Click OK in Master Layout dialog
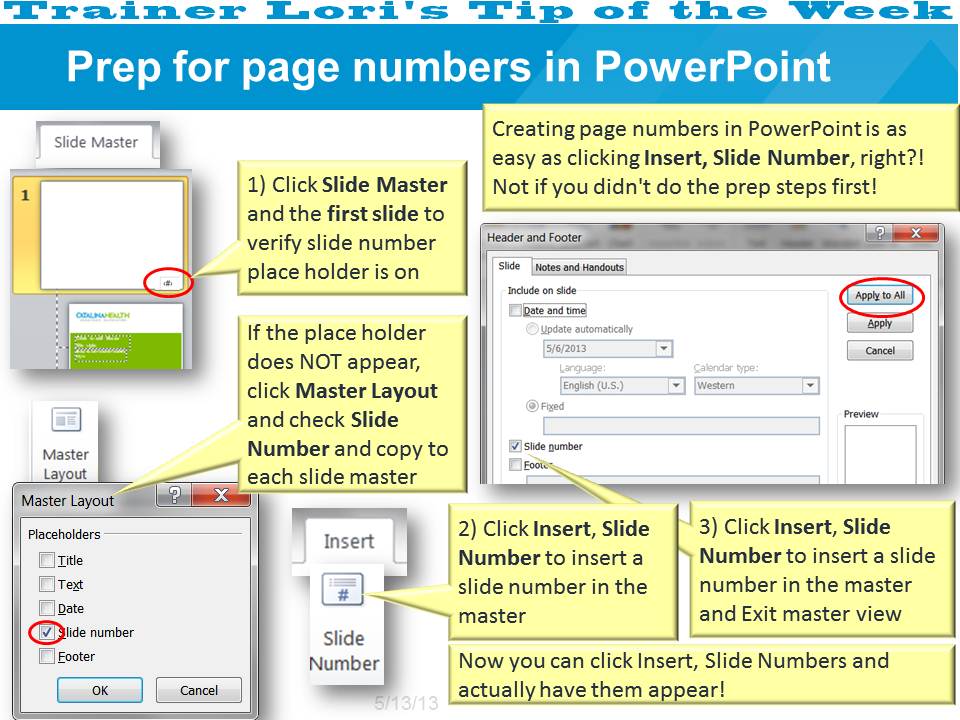Viewport: 960px width, 720px height. click(x=100, y=690)
